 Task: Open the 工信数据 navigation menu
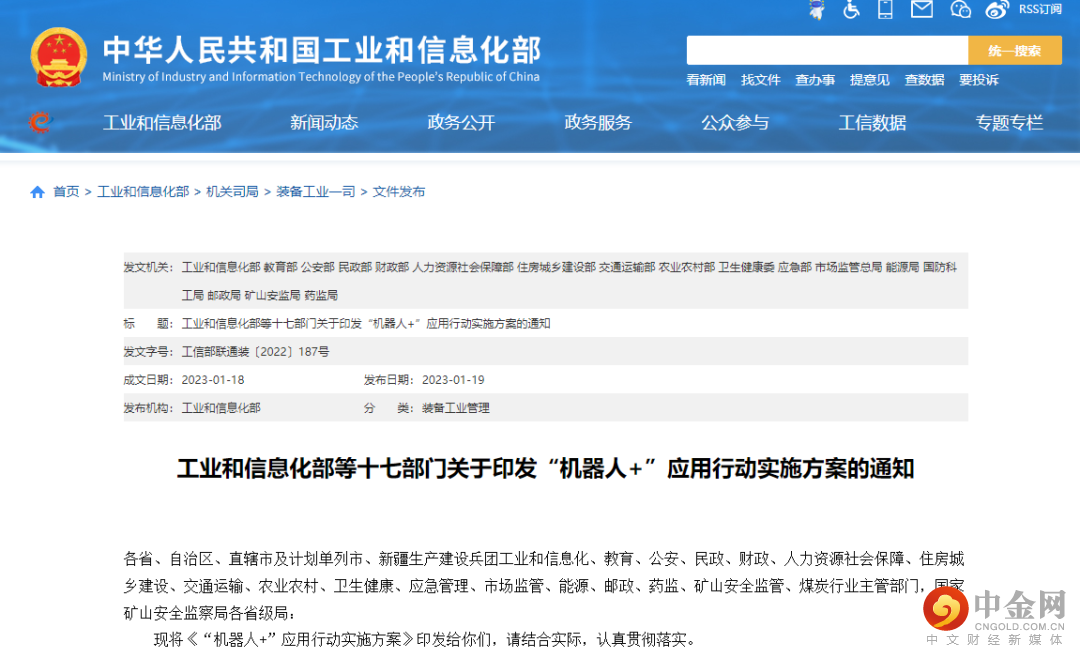coord(872,123)
